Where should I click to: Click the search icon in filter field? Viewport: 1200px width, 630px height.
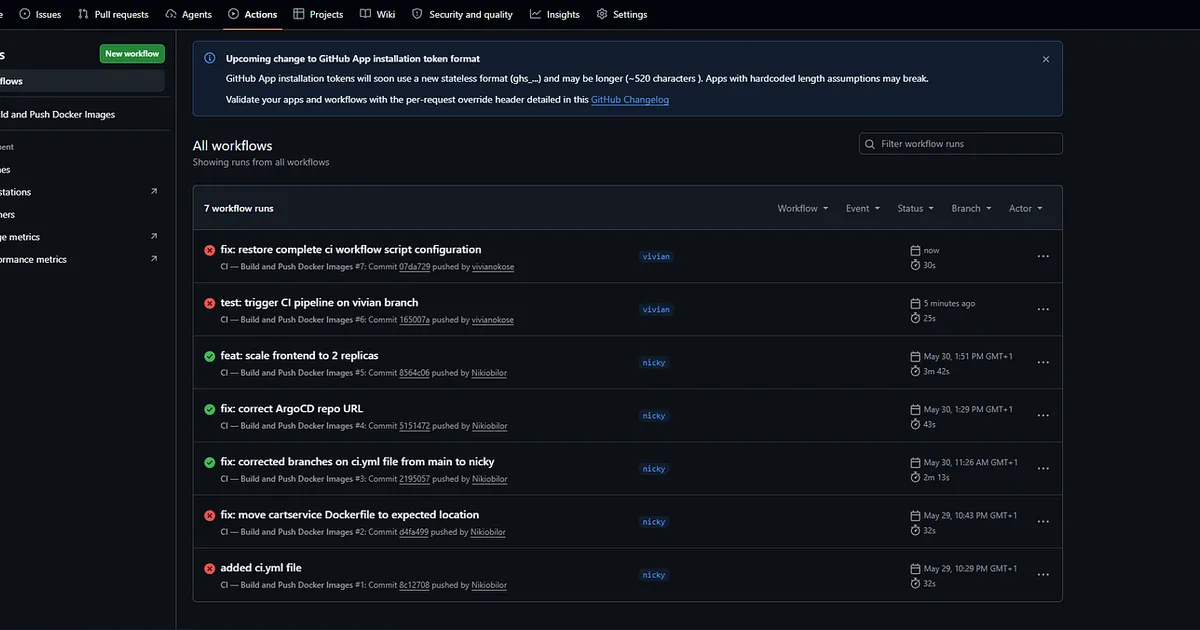tap(870, 144)
